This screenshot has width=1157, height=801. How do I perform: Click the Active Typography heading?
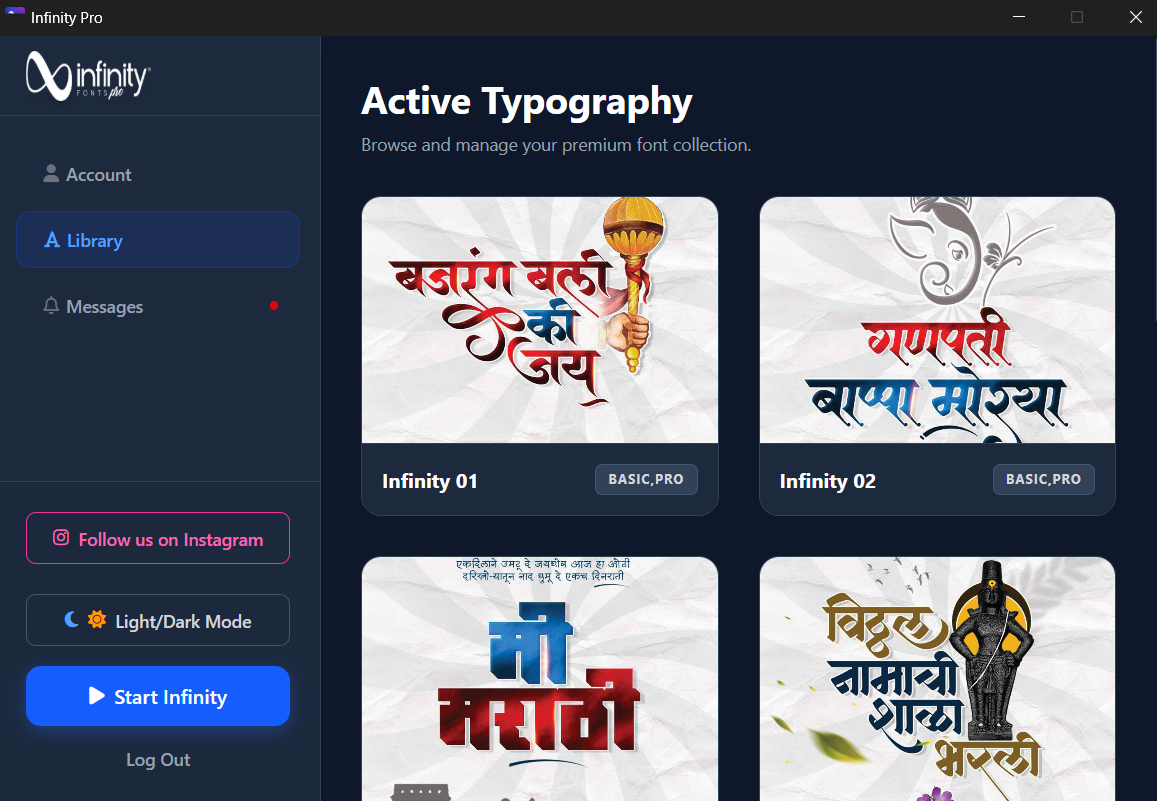pyautogui.click(x=527, y=101)
